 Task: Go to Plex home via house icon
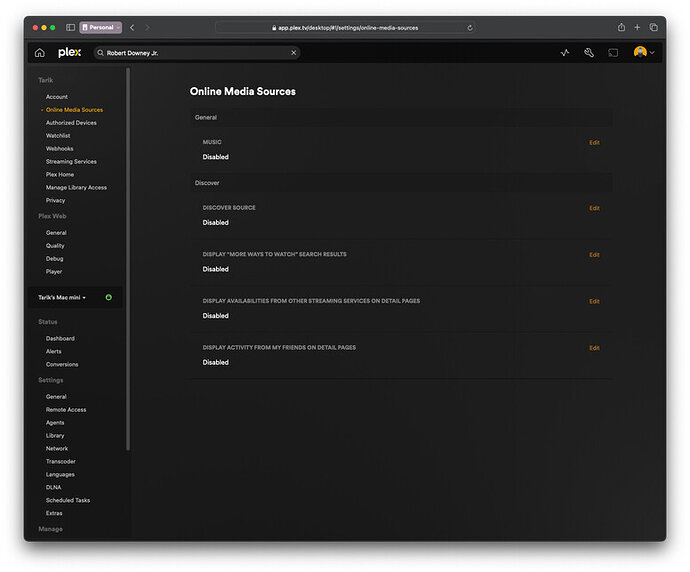click(x=40, y=52)
